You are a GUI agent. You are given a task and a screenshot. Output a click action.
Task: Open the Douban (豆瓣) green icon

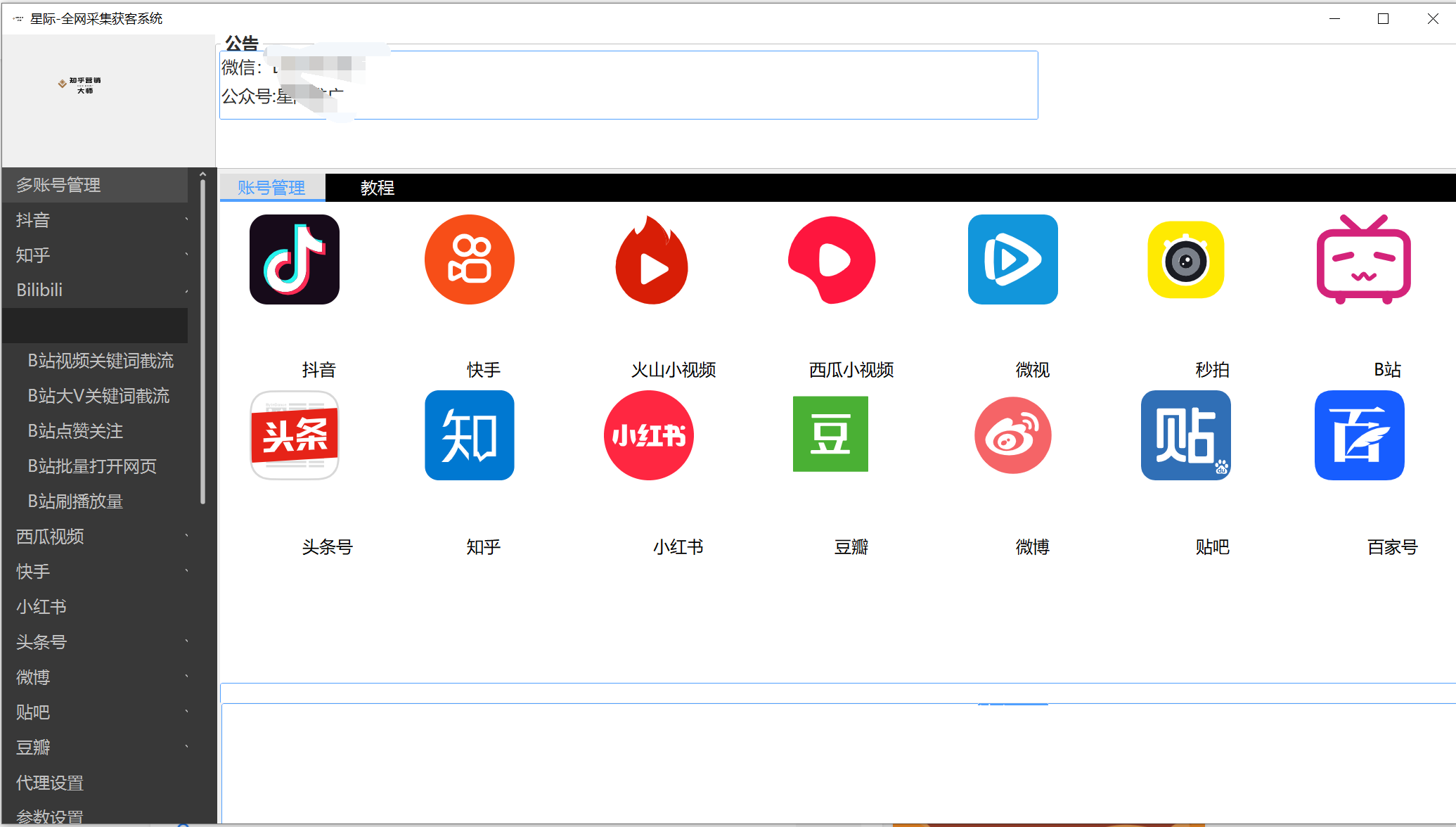(x=830, y=434)
